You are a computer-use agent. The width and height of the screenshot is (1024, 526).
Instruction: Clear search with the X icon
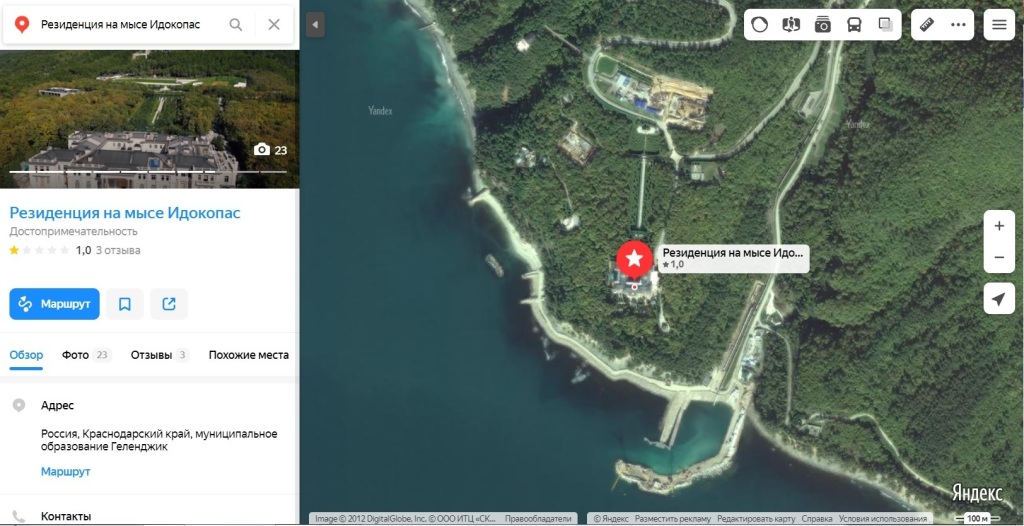(x=274, y=25)
